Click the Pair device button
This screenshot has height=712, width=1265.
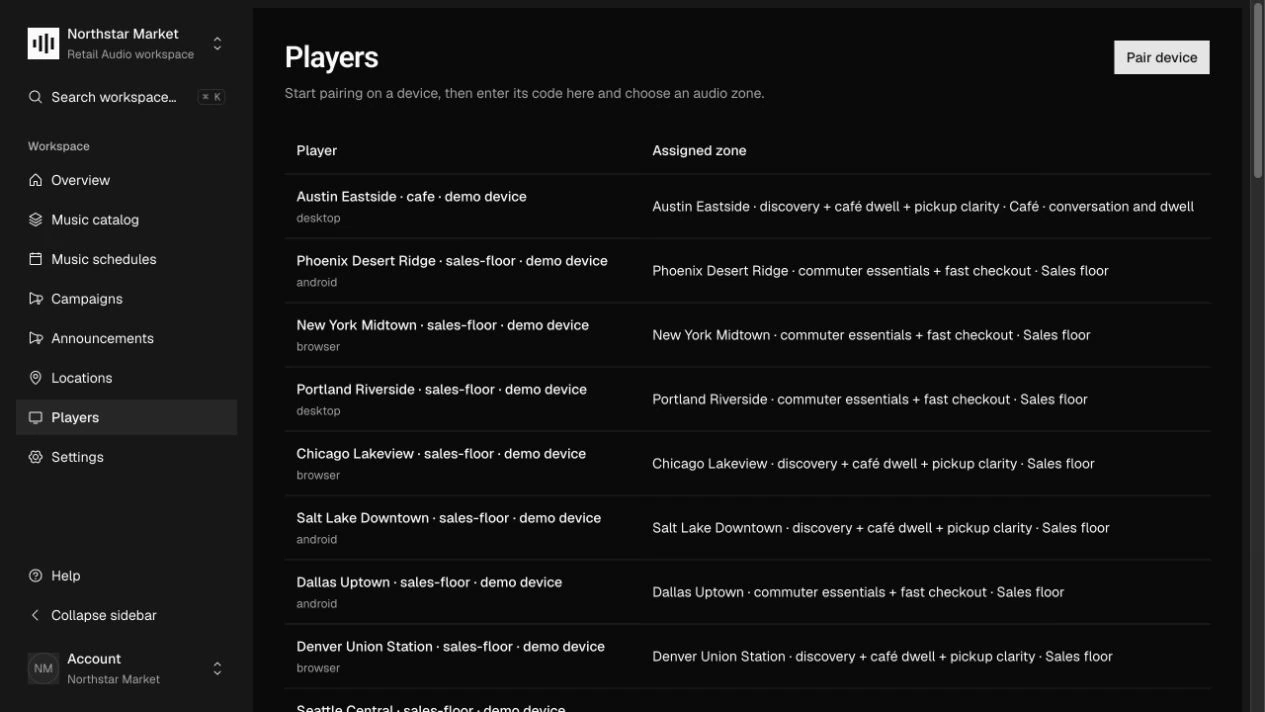click(1162, 57)
